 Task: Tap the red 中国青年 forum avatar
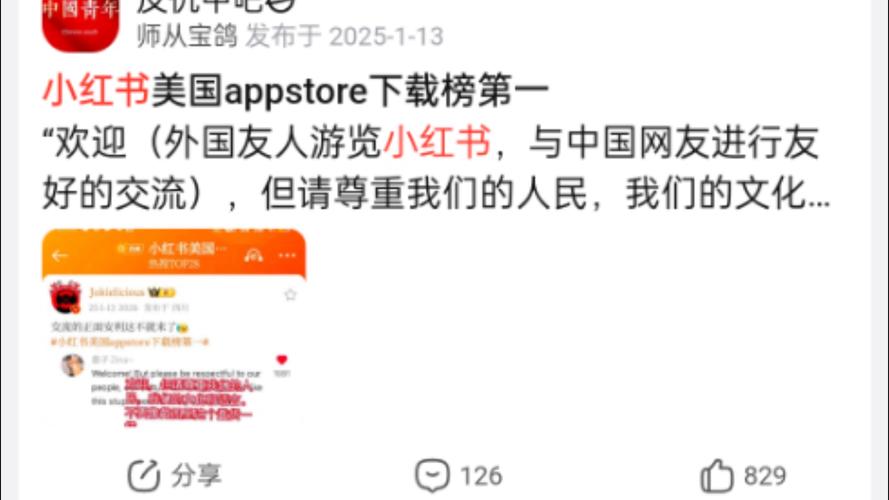click(x=81, y=25)
